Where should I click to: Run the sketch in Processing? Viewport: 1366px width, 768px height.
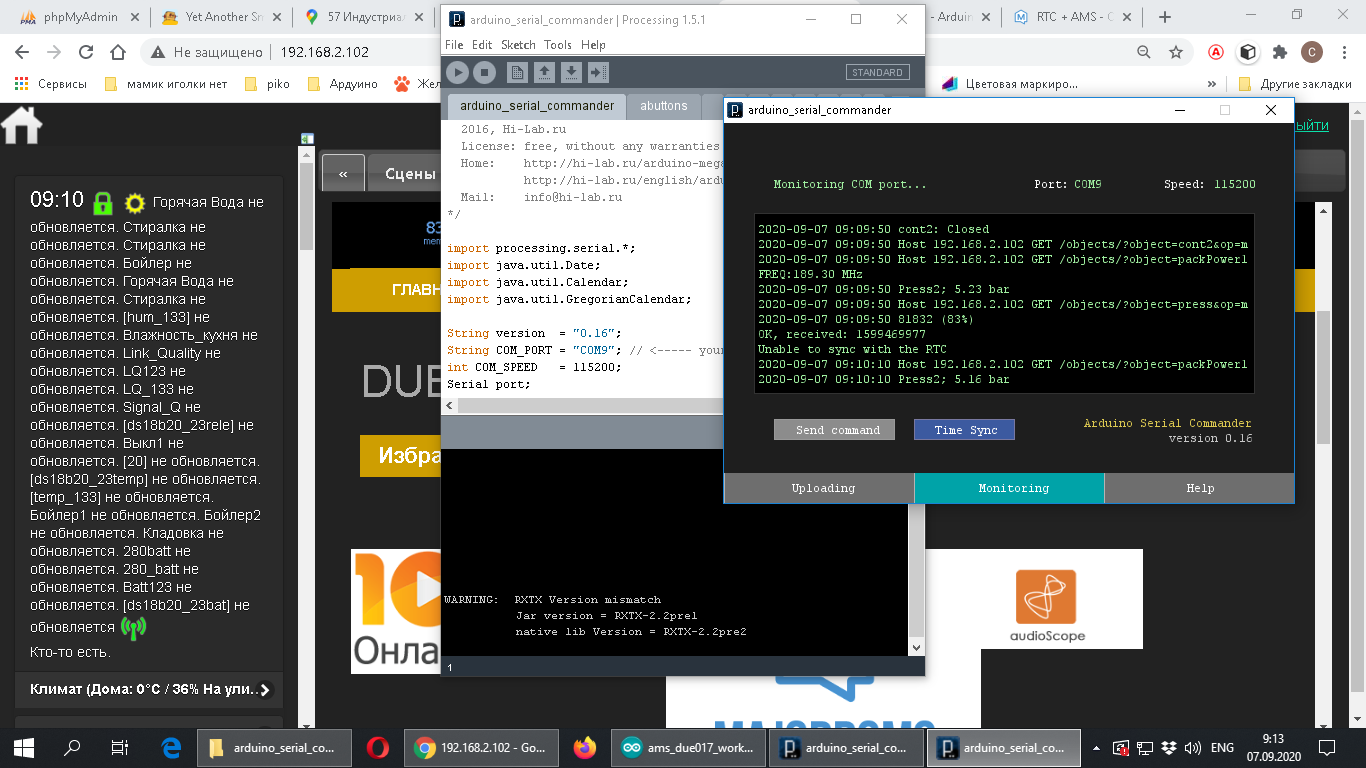[x=457, y=72]
